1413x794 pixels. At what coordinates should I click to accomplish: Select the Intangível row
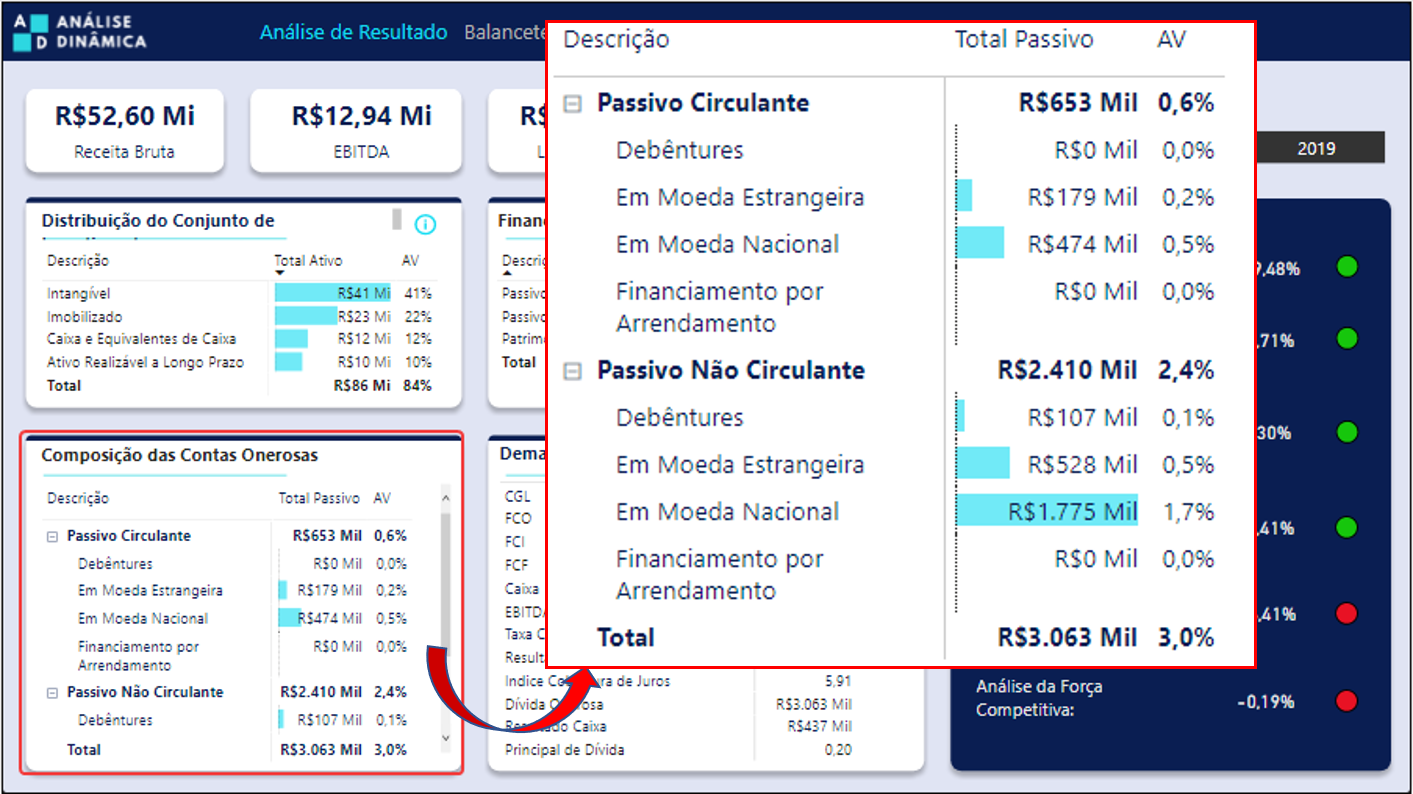coord(240,293)
